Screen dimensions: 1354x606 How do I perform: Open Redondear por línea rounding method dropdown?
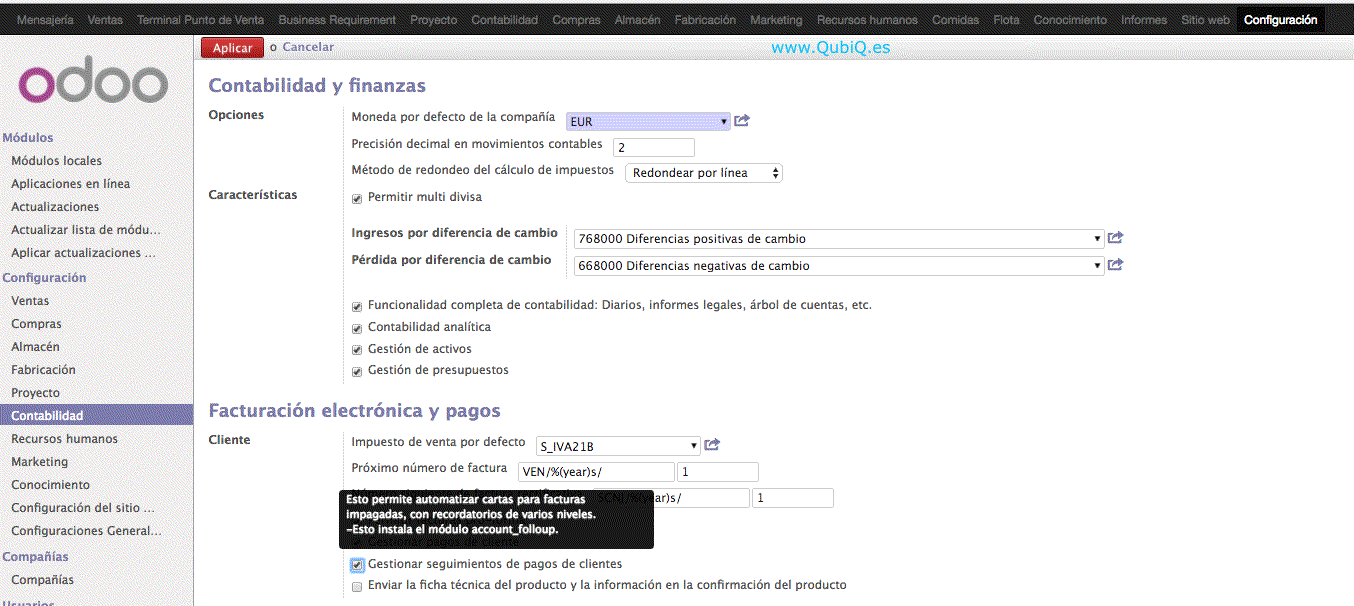[x=703, y=173]
